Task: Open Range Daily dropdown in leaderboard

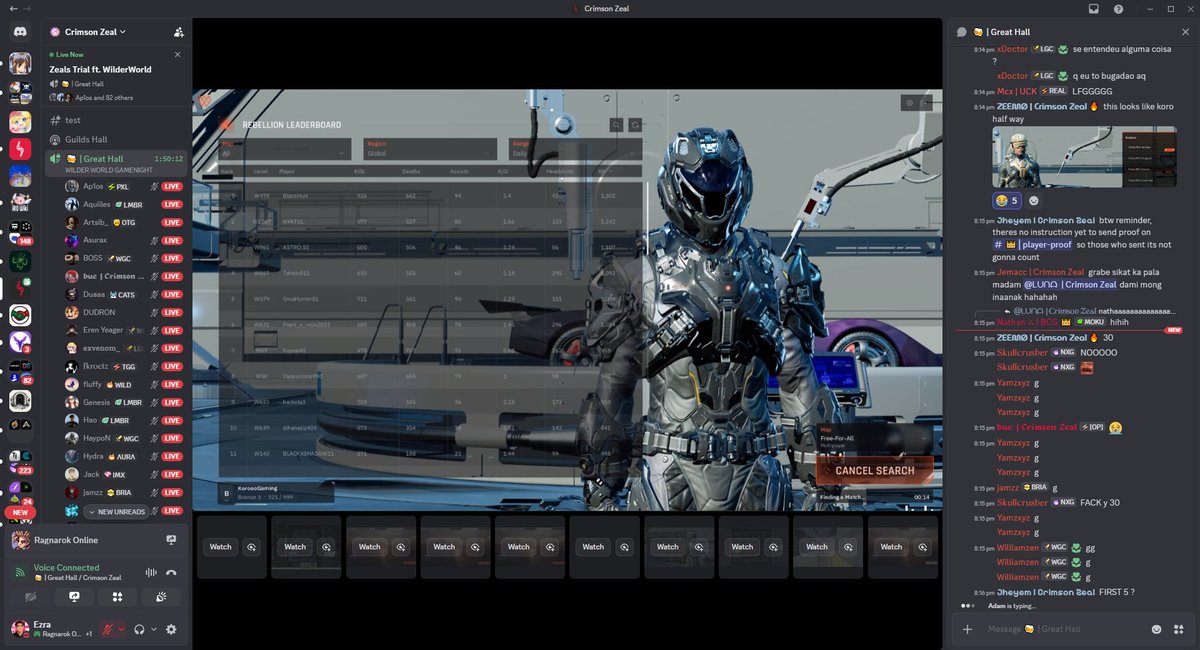Action: pyautogui.click(x=575, y=150)
